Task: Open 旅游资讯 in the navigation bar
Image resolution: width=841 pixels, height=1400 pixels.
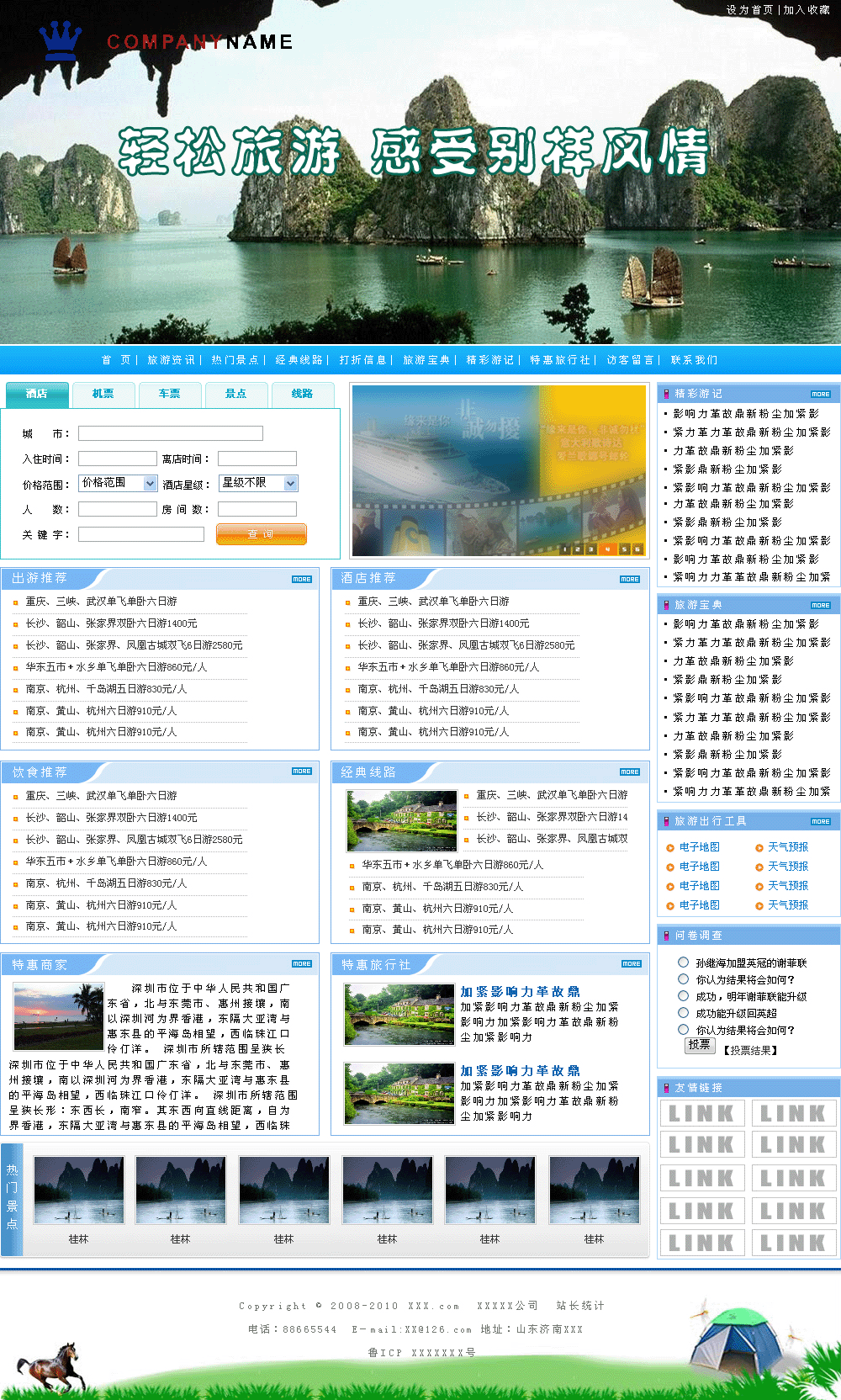Action: click(171, 360)
